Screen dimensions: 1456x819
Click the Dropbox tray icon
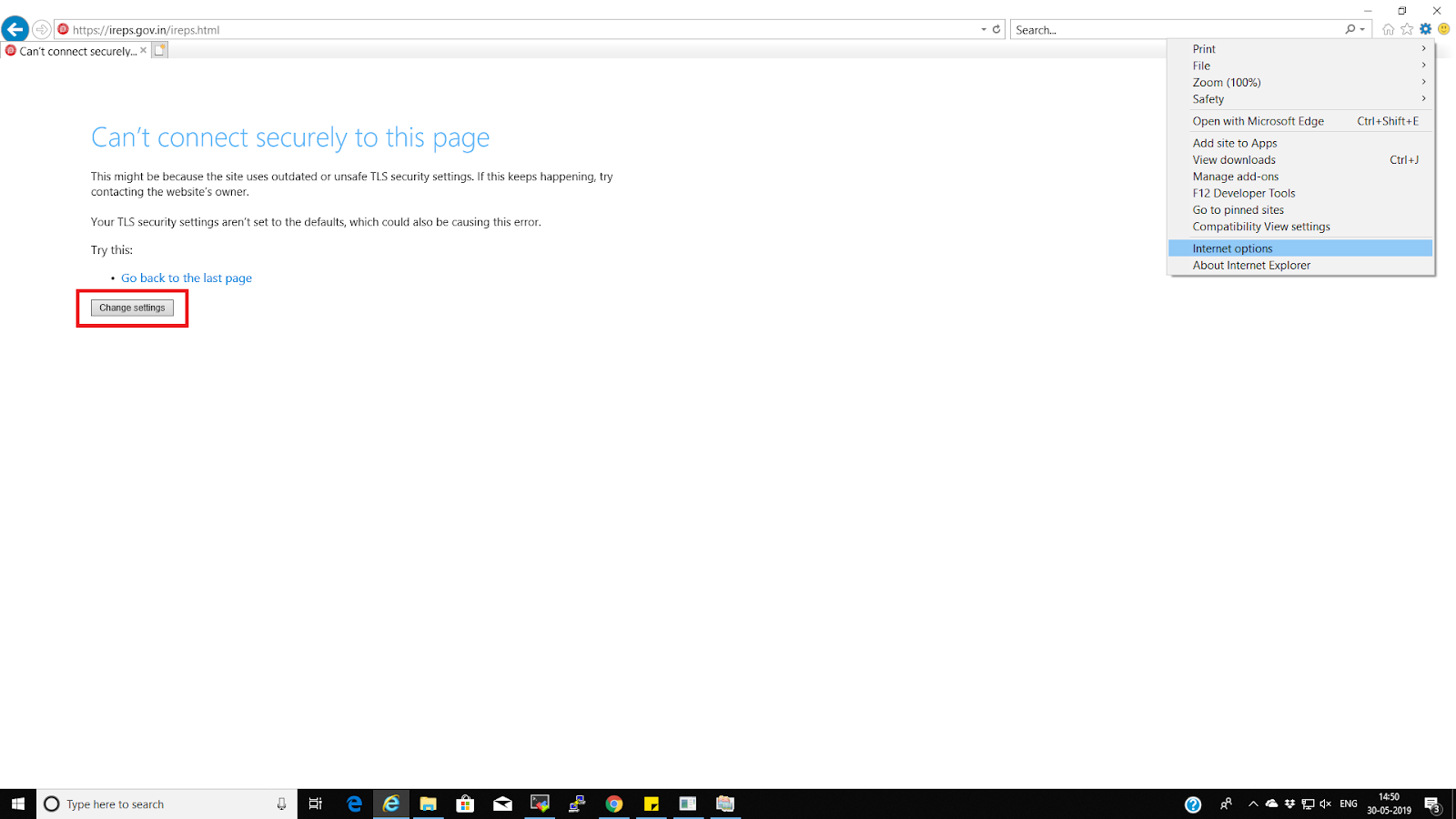tap(1289, 804)
